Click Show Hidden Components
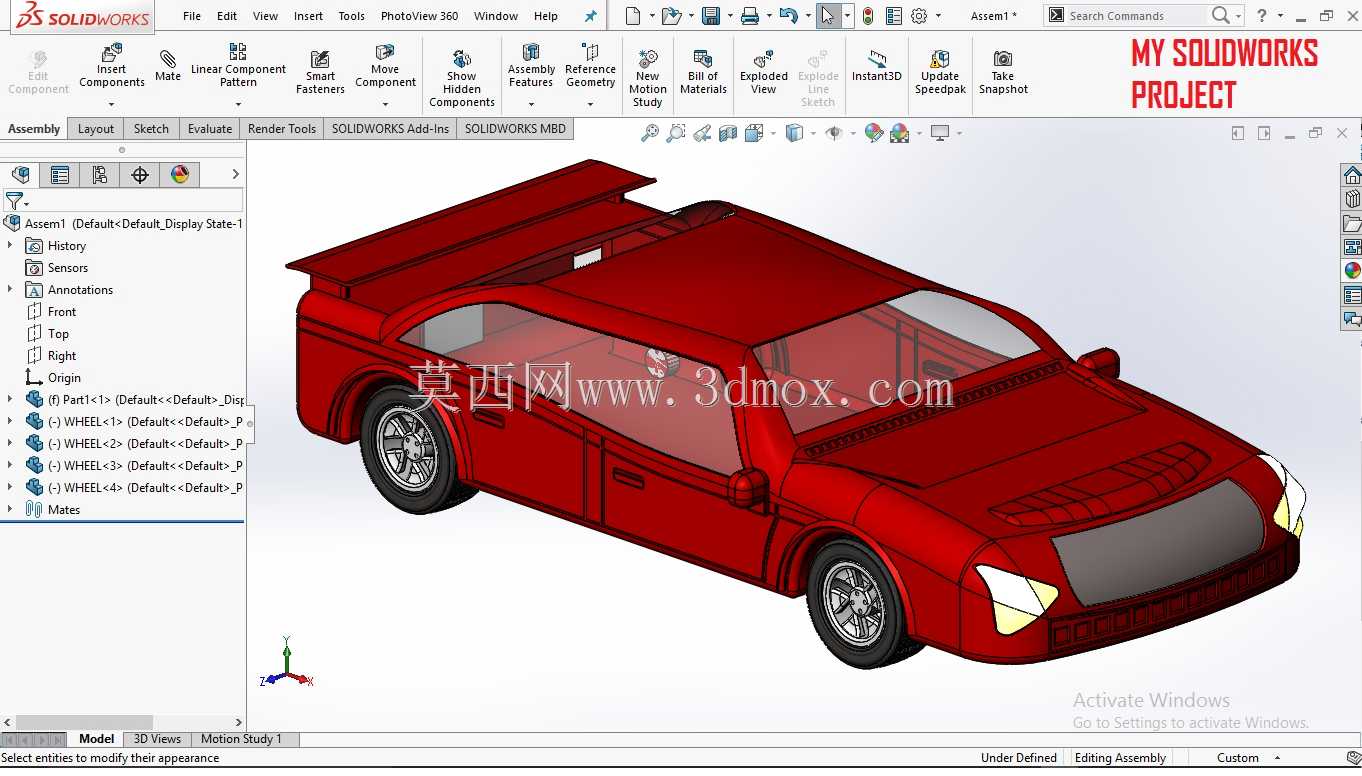The height and width of the screenshot is (776, 1362). point(462,78)
